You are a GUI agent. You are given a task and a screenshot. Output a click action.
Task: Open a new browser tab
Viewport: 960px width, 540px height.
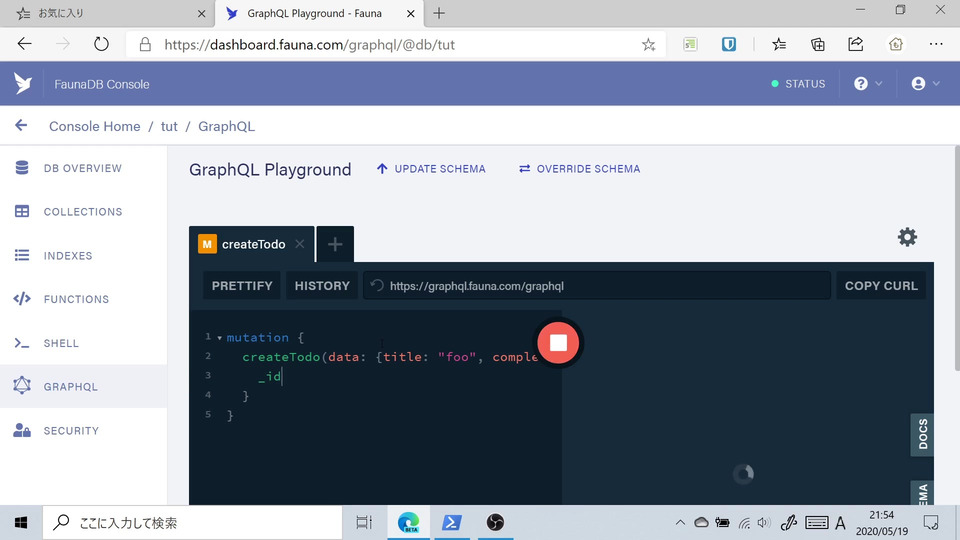click(439, 13)
